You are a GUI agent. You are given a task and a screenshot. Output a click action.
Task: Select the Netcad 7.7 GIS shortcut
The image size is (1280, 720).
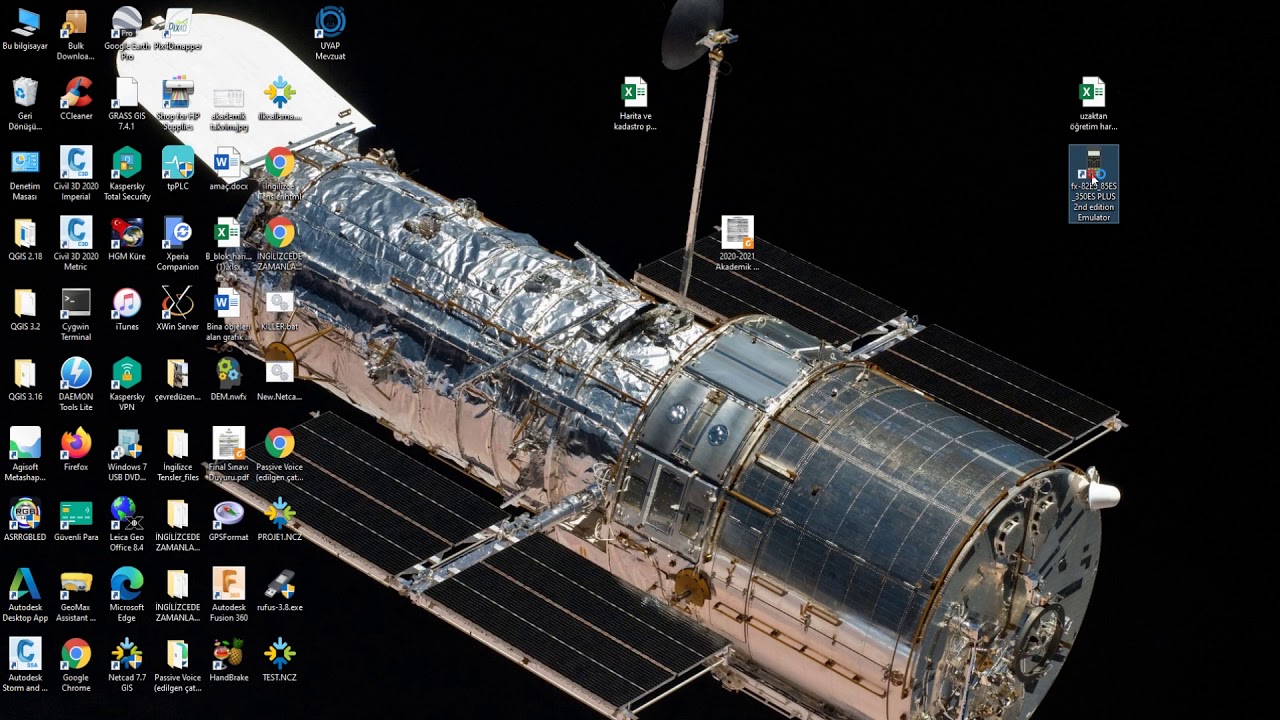tap(127, 664)
